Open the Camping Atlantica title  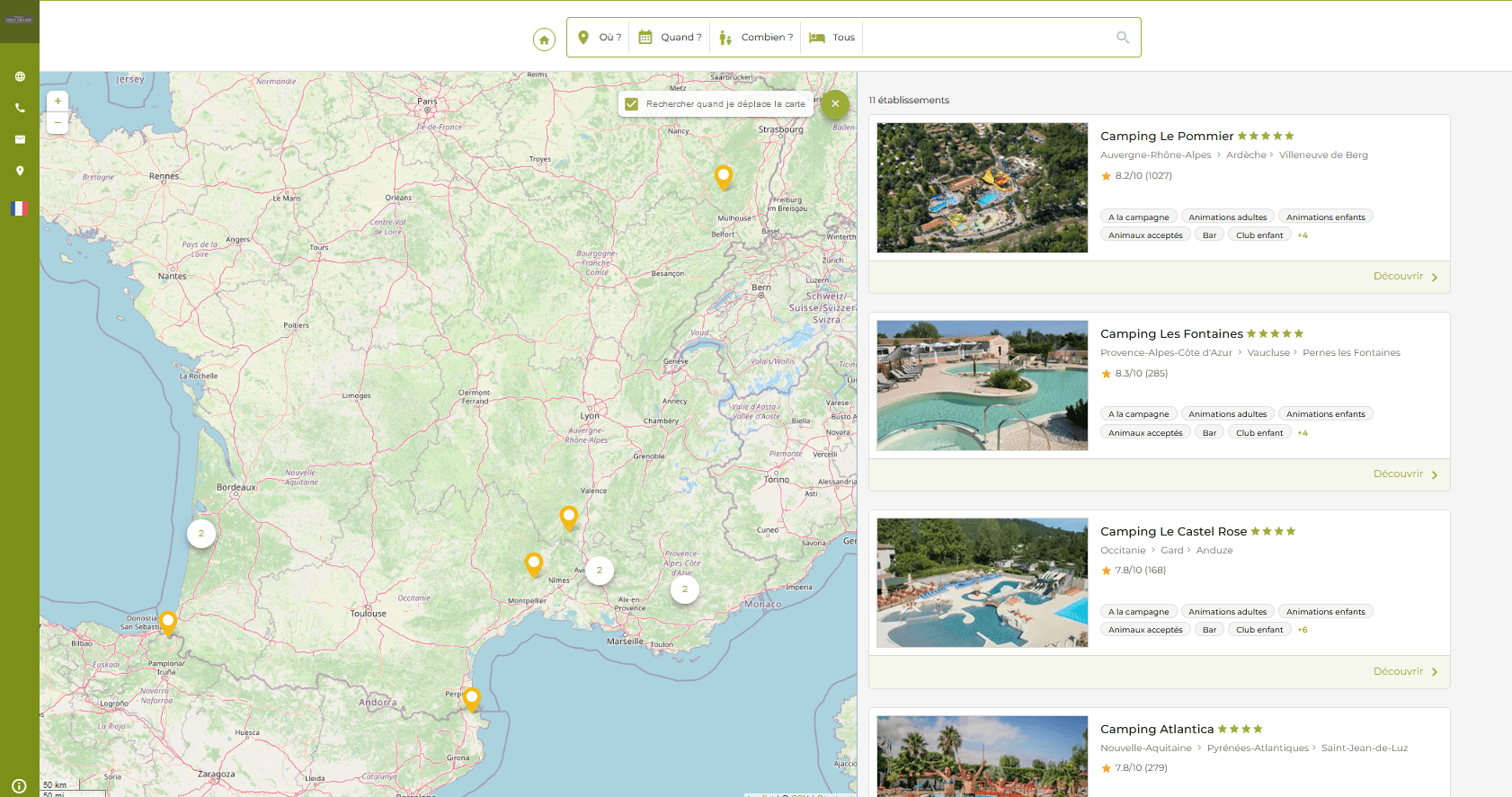1157,730
